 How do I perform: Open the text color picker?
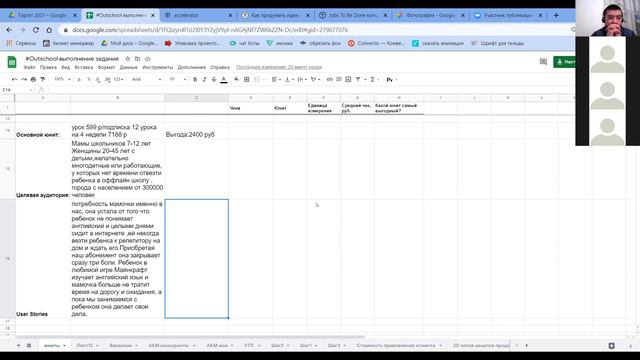click(x=224, y=80)
